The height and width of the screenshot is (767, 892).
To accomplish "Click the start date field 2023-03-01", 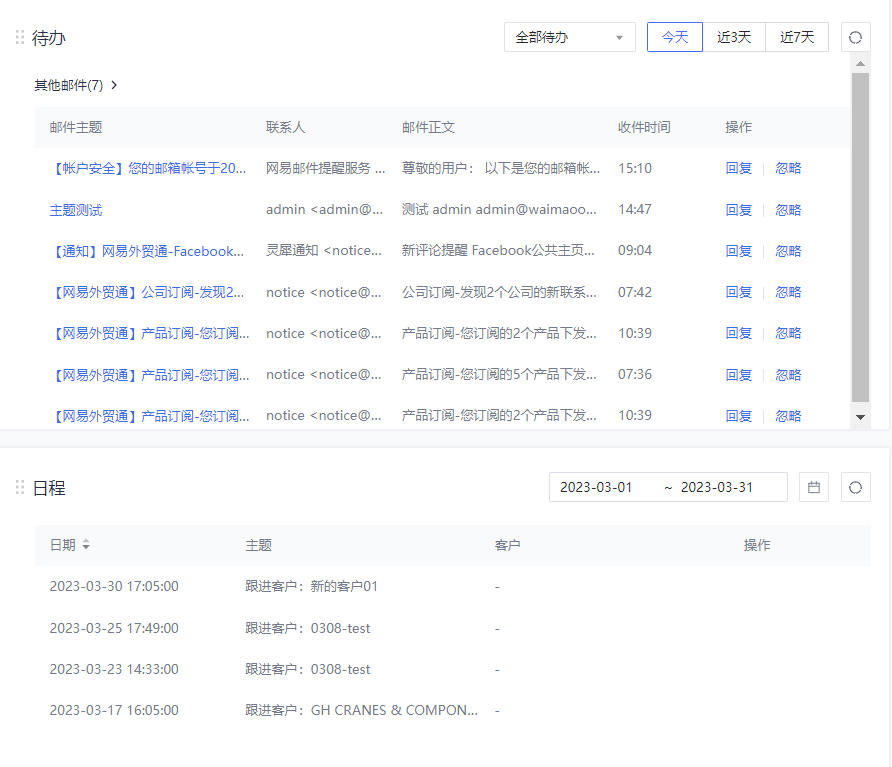I will [596, 488].
